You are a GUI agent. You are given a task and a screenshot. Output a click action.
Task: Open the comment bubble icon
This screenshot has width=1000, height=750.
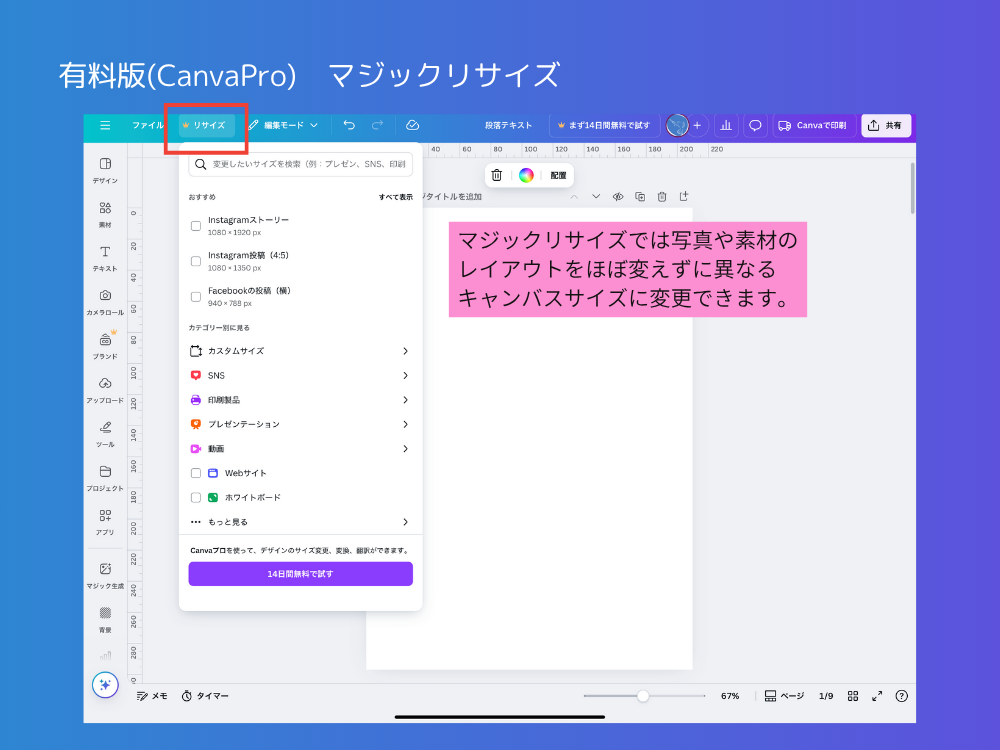click(755, 125)
